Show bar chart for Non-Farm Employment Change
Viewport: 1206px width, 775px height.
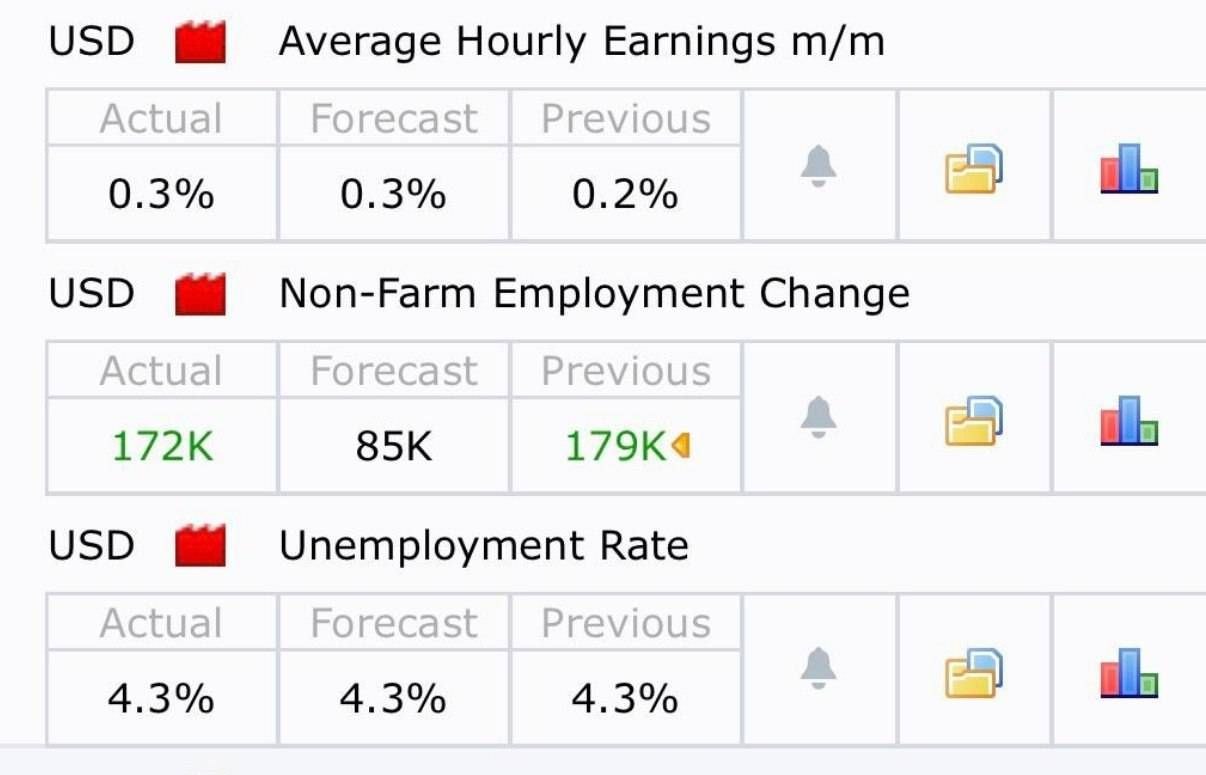1129,420
